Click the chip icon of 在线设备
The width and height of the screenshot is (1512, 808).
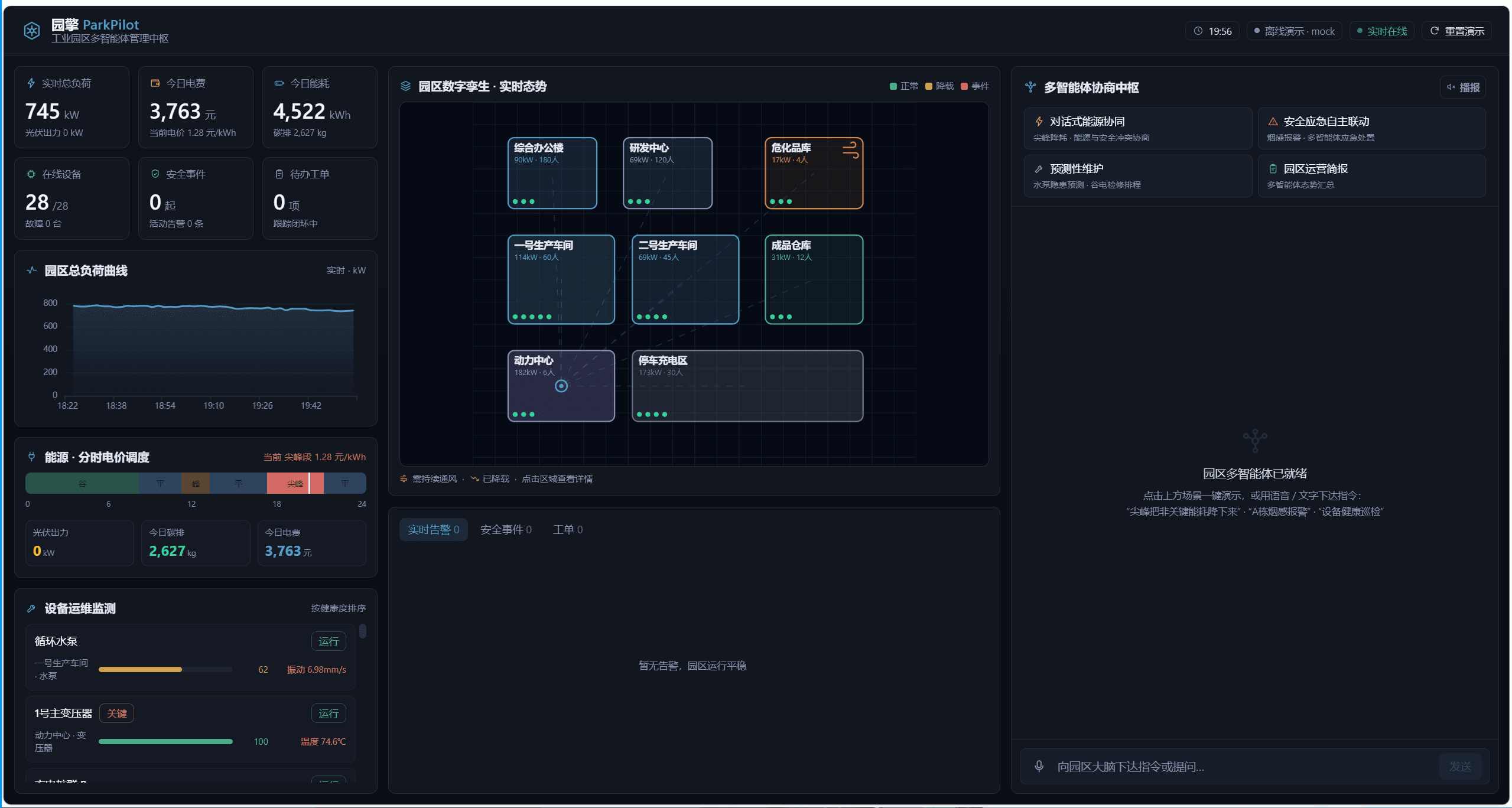pyautogui.click(x=31, y=174)
